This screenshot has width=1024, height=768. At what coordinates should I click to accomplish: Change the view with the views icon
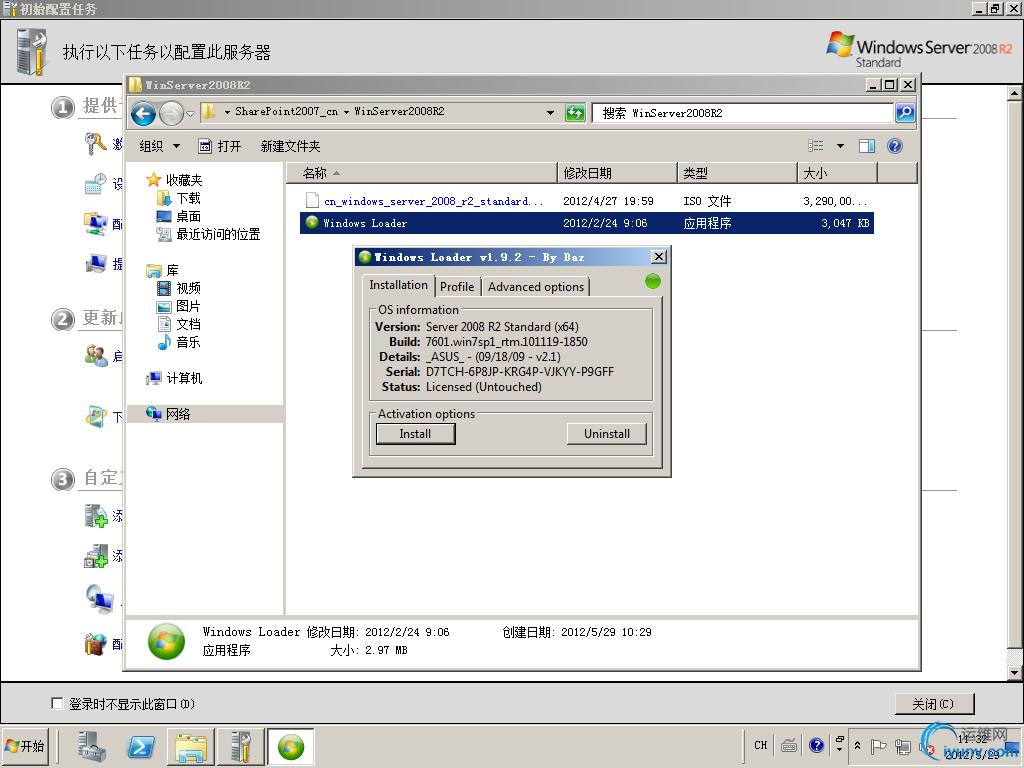[816, 146]
